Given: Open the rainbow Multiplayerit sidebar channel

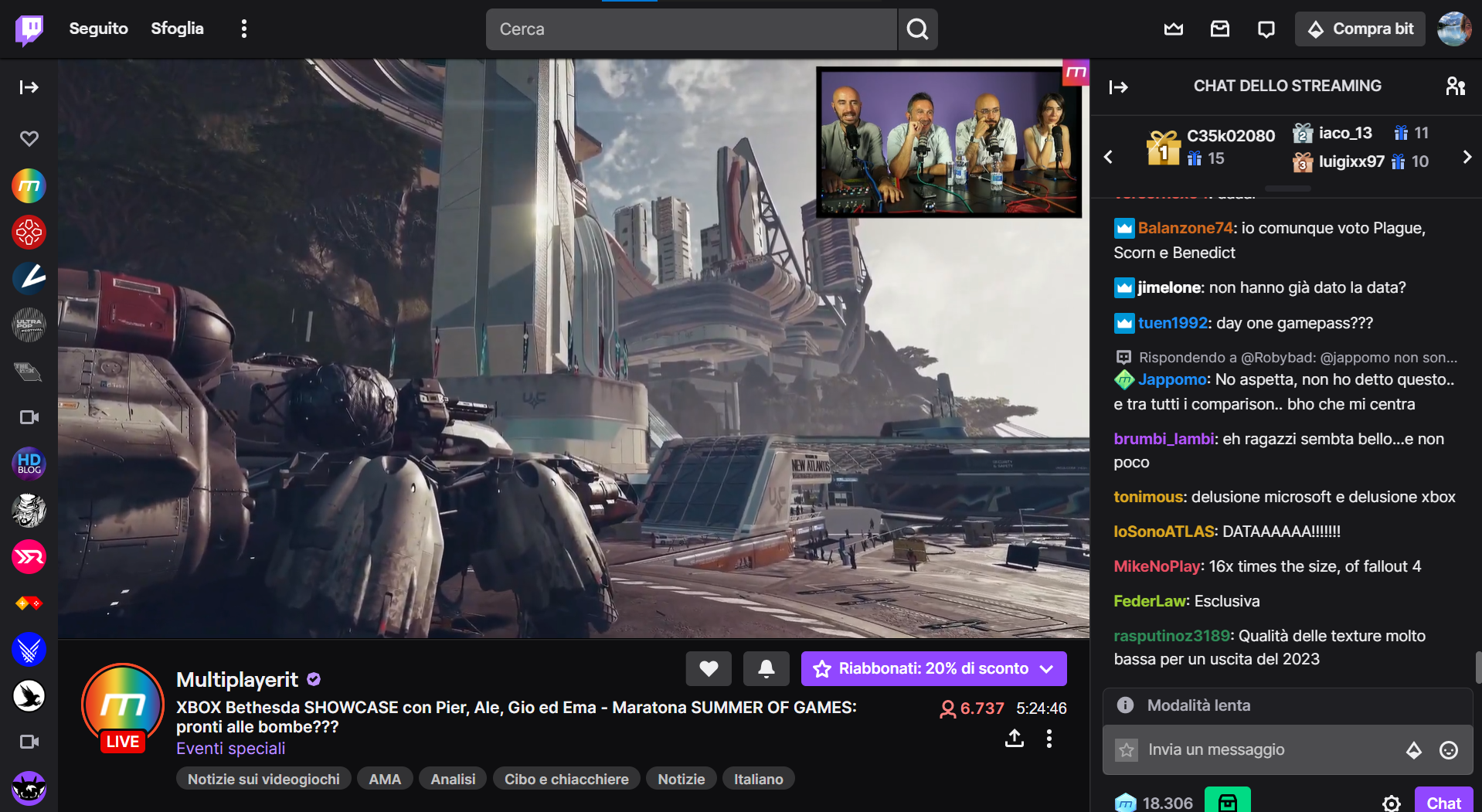Looking at the screenshot, I should pos(29,185).
